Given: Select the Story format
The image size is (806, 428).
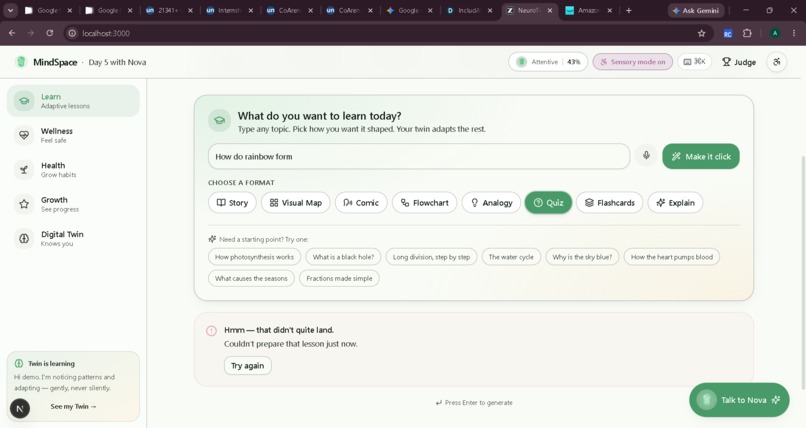Looking at the screenshot, I should pos(232,202).
